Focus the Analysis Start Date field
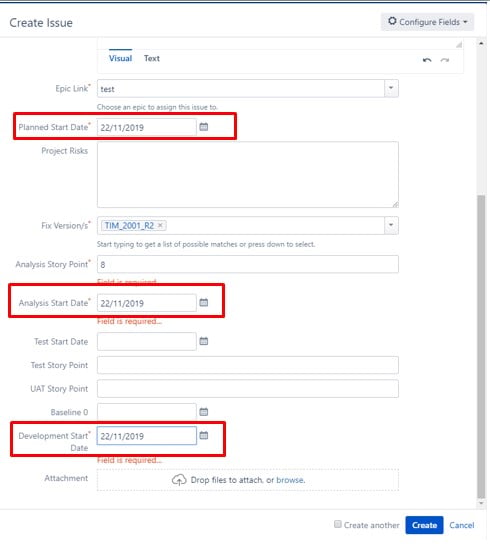 click(x=146, y=303)
